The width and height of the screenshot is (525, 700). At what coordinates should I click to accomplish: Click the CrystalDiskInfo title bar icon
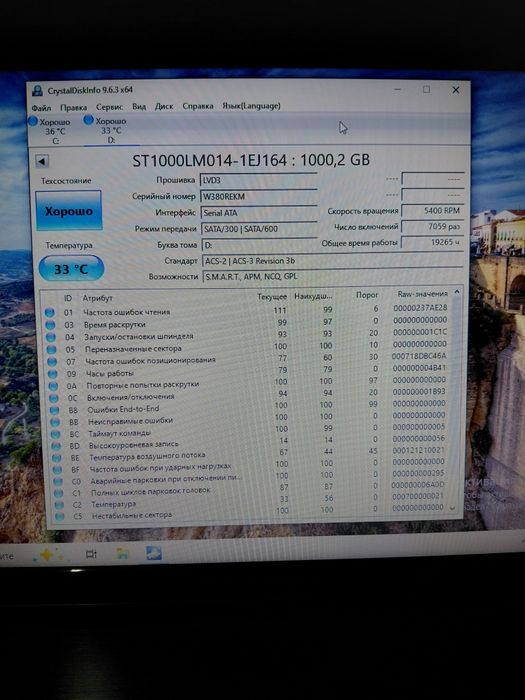38,91
